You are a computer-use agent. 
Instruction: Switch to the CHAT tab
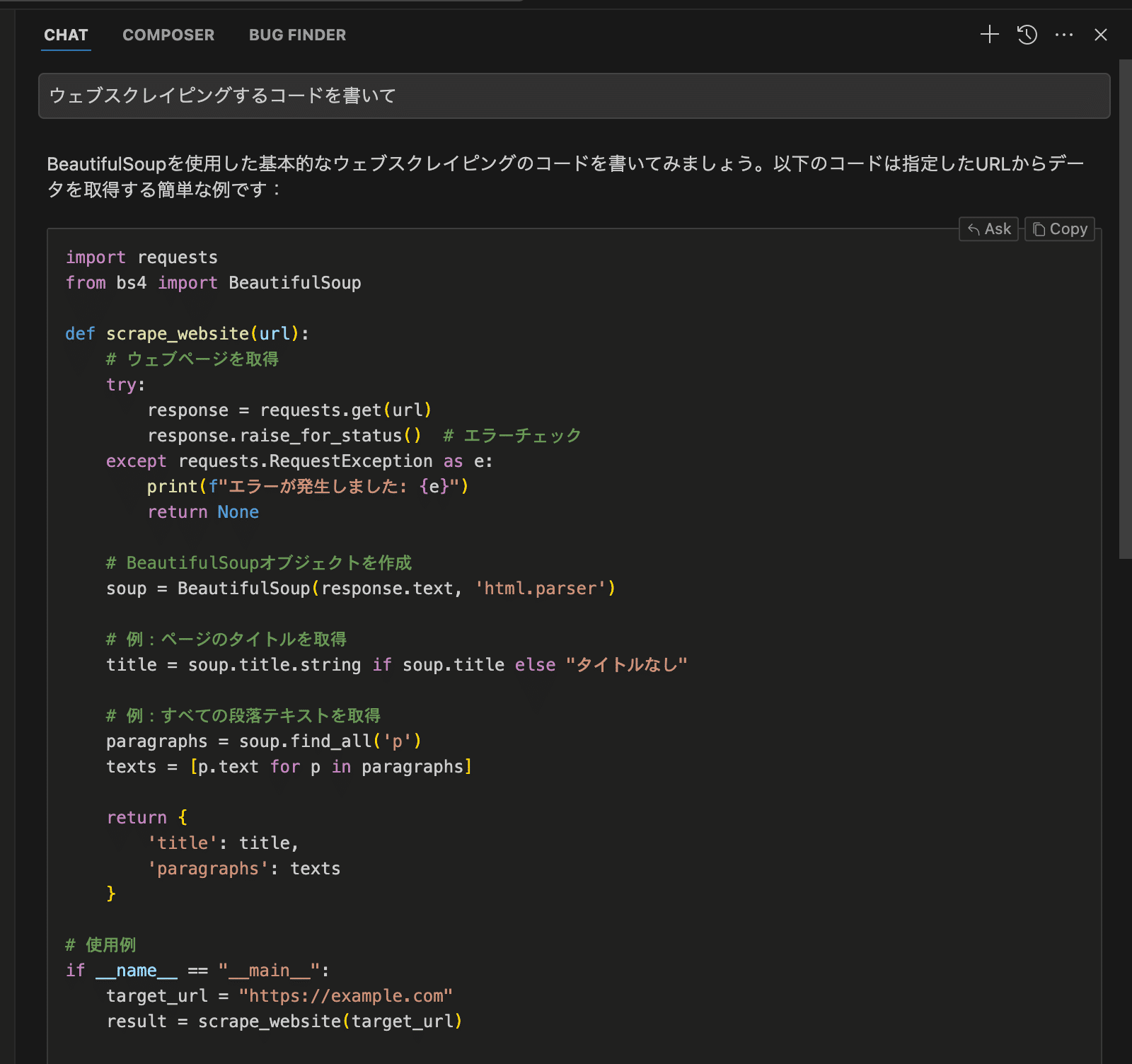pos(66,35)
